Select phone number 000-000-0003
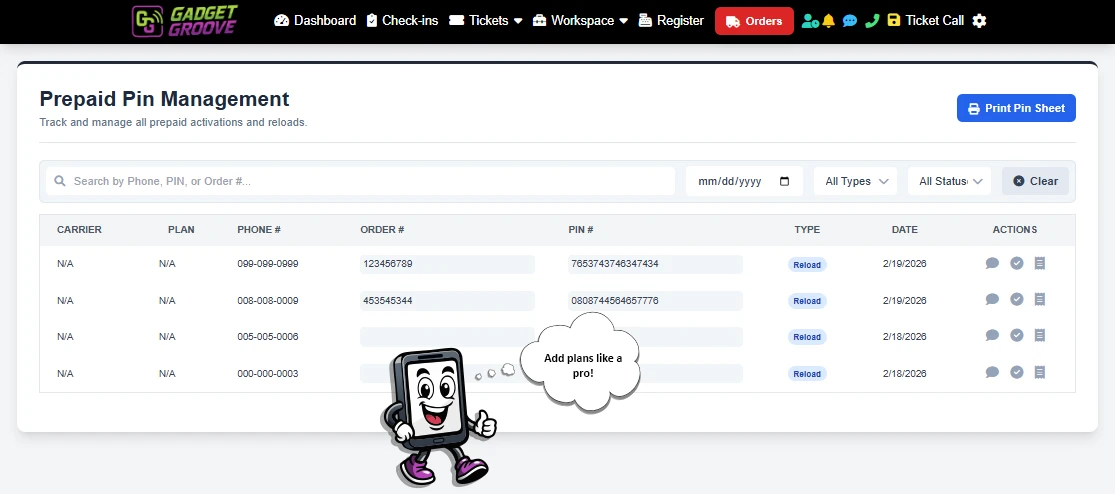This screenshot has width=1115, height=494. pos(267,374)
